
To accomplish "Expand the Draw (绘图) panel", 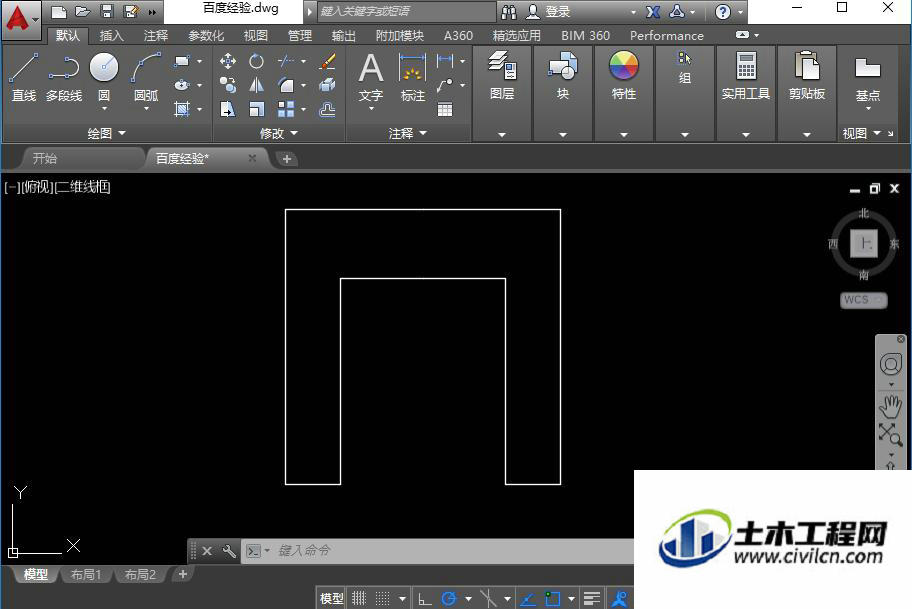I will pyautogui.click(x=106, y=133).
